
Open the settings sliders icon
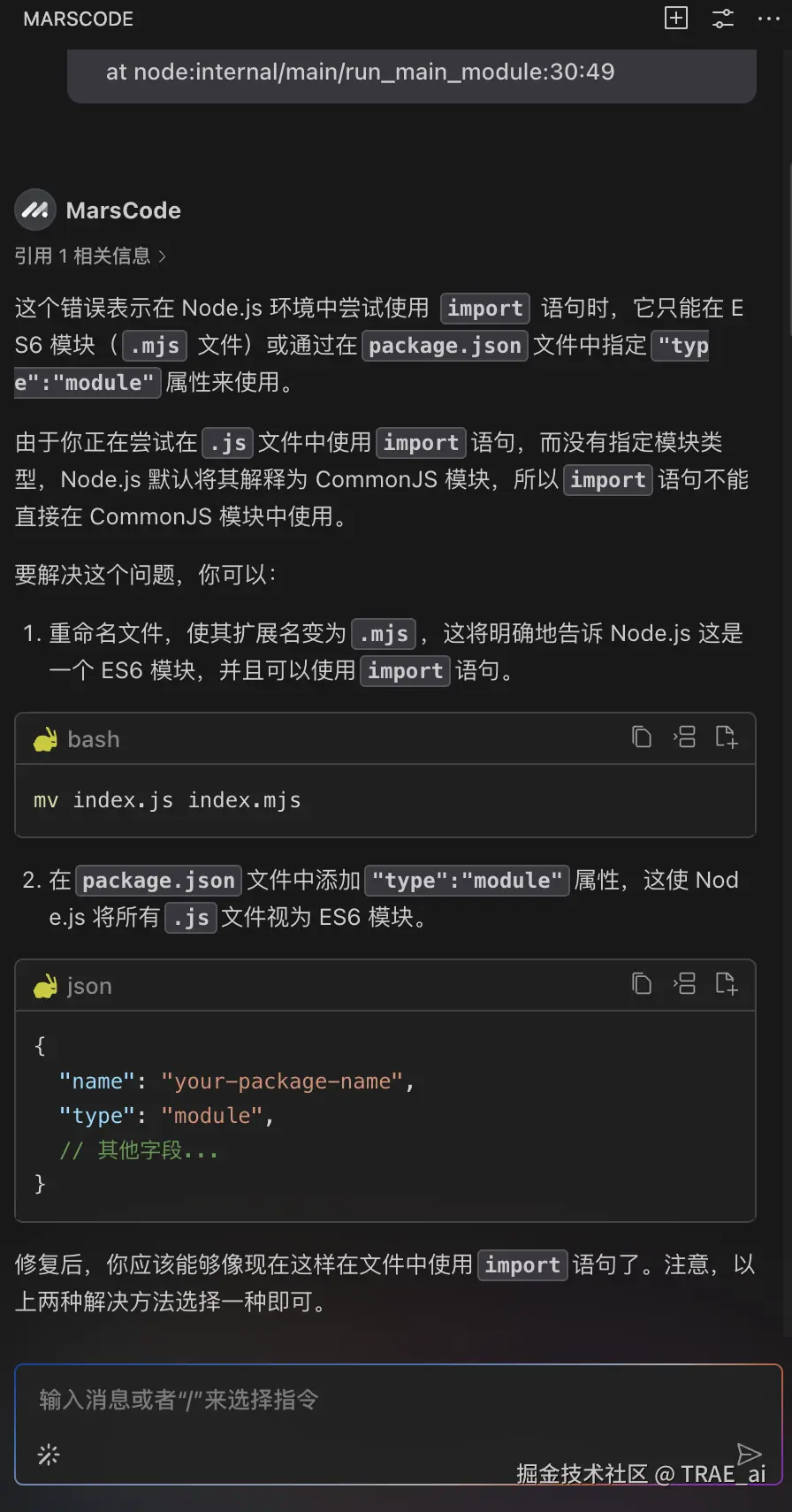tap(722, 18)
